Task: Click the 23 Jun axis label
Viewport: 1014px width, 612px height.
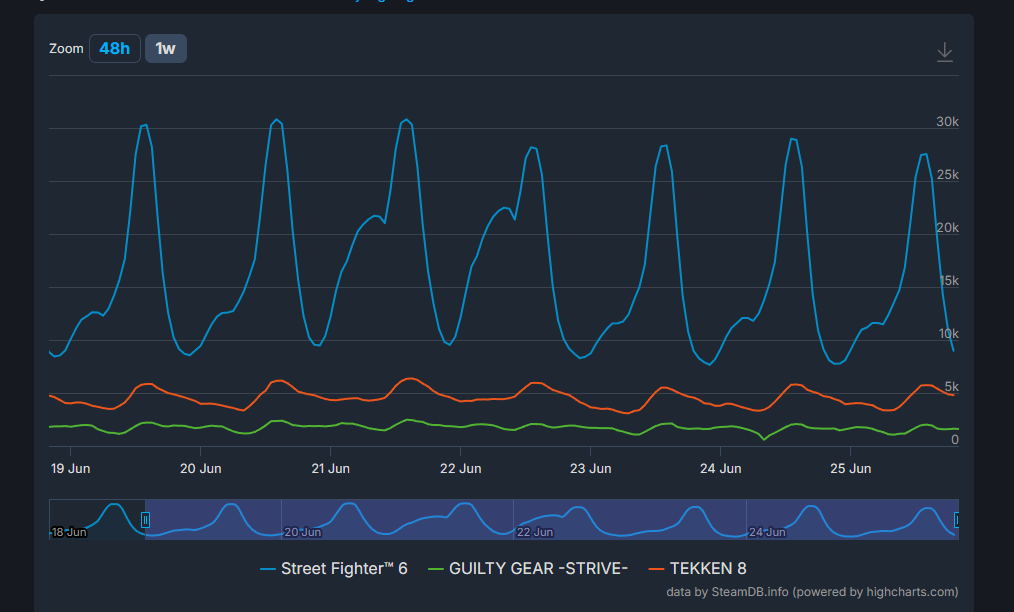Action: (590, 468)
